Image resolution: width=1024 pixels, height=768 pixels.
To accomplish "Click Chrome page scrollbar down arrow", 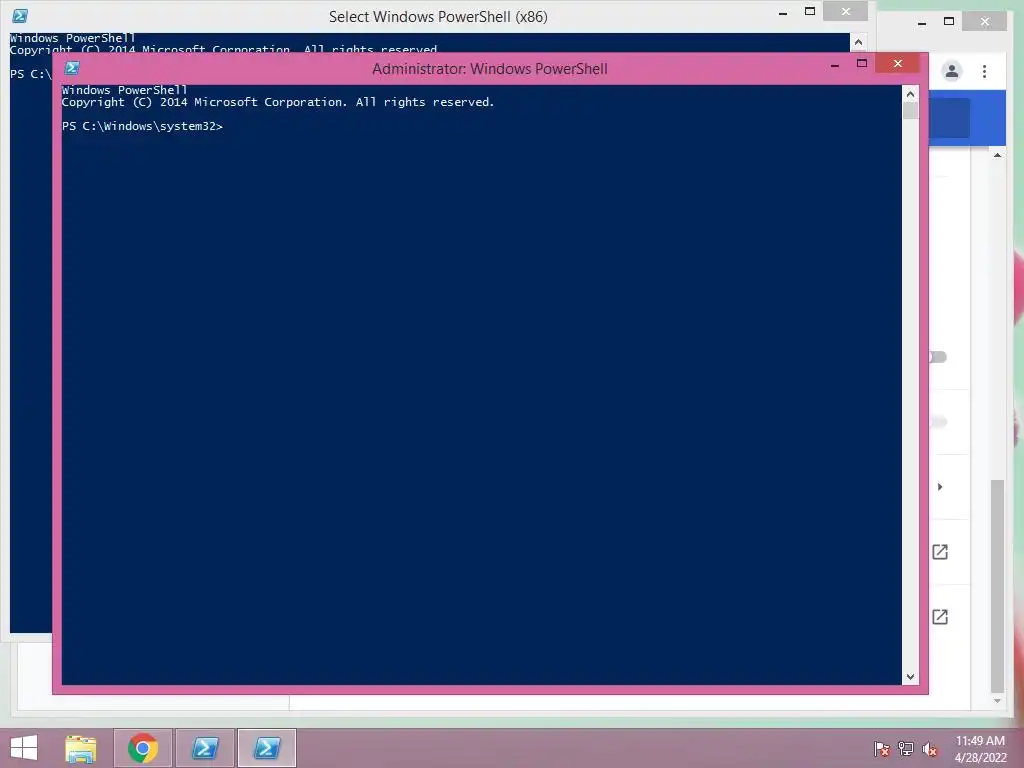I will coord(997,701).
